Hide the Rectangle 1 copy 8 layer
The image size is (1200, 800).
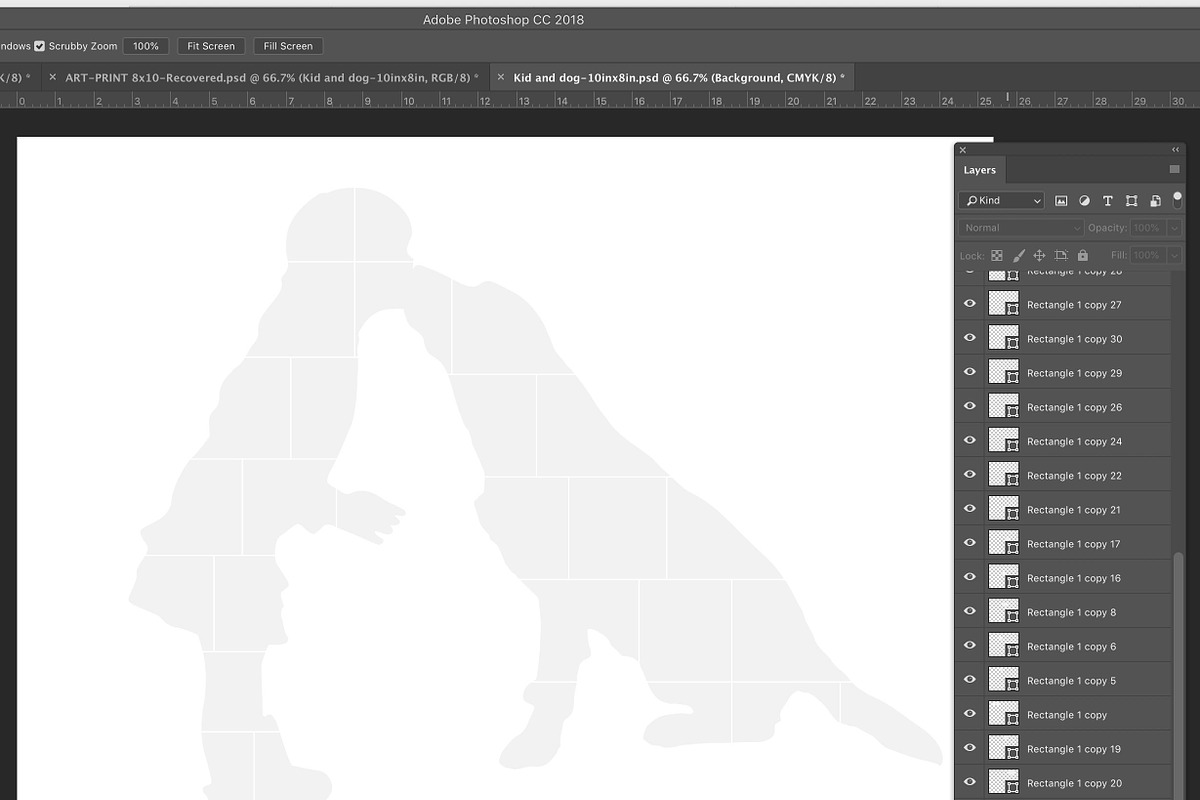pyautogui.click(x=969, y=611)
